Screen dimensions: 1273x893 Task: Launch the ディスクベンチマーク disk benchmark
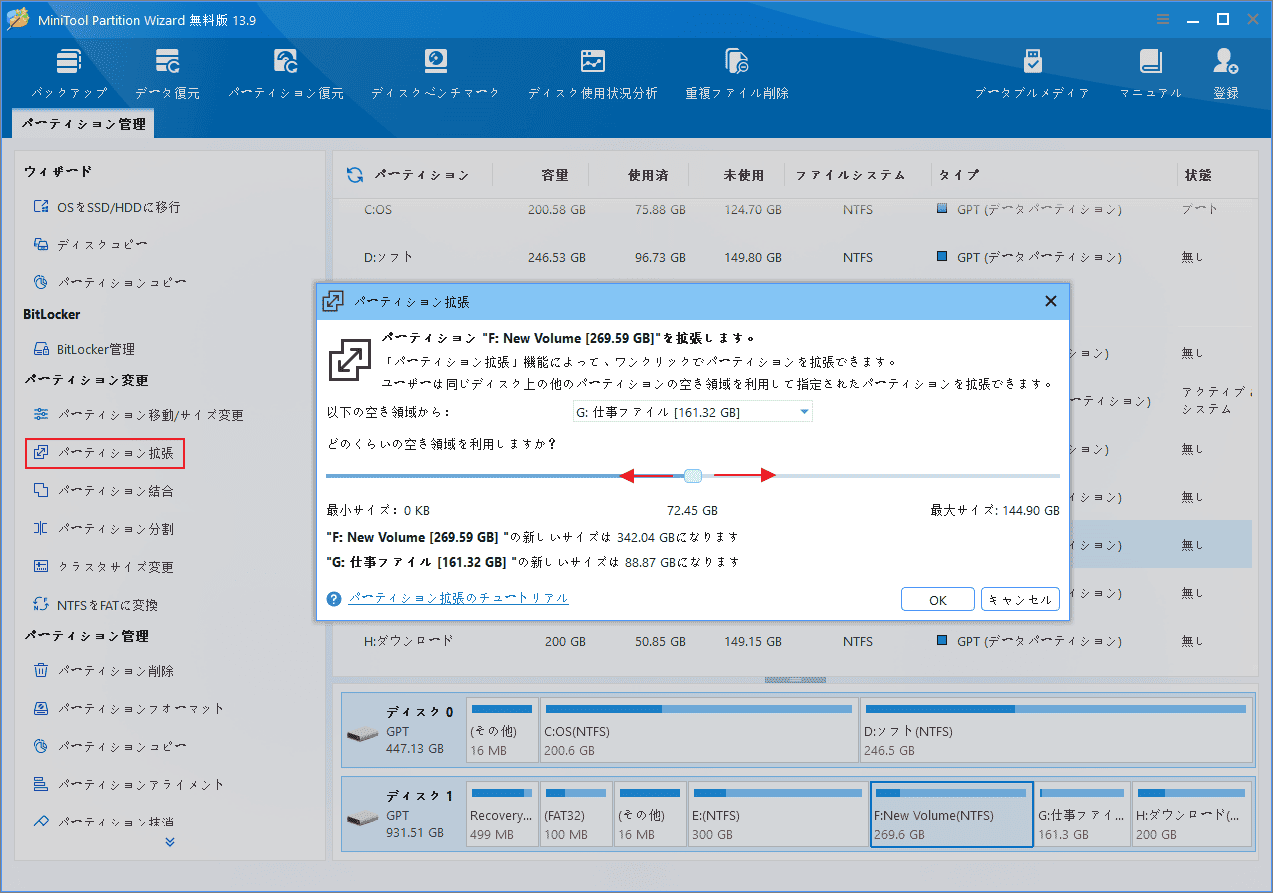coord(435,74)
